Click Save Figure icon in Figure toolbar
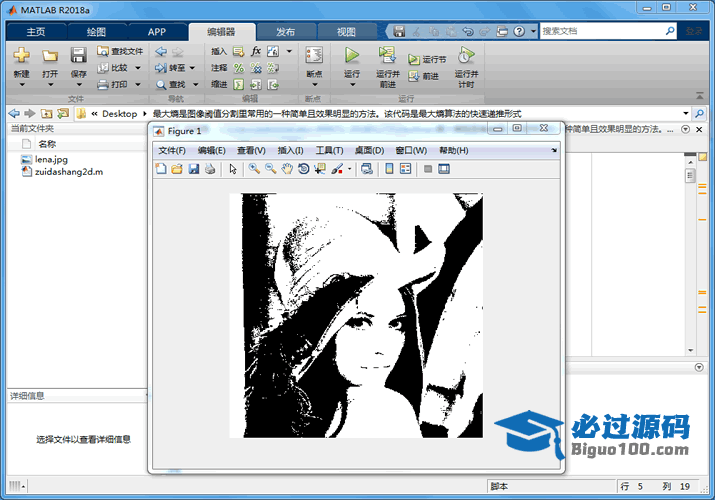 194,169
